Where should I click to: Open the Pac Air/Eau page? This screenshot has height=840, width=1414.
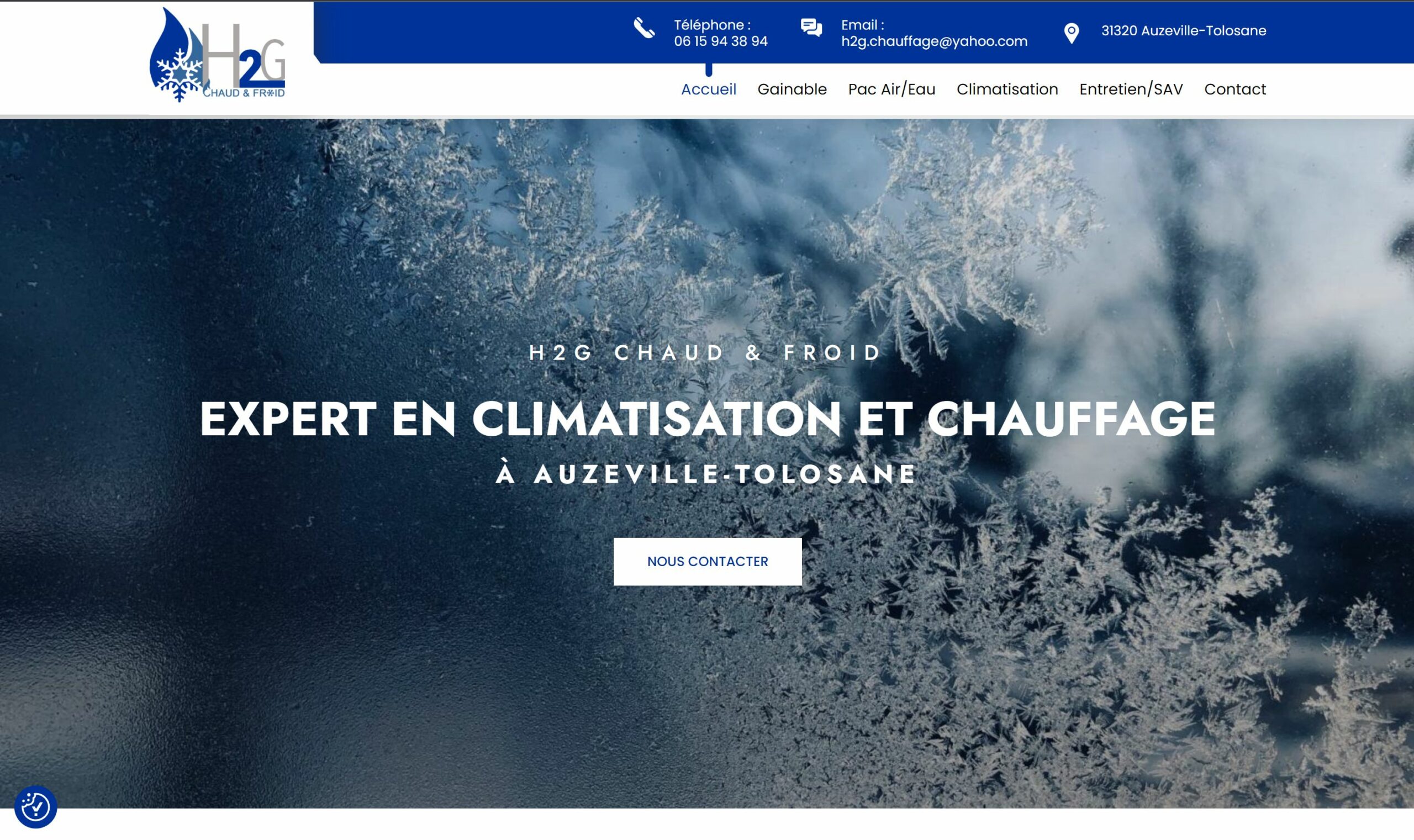click(x=891, y=89)
